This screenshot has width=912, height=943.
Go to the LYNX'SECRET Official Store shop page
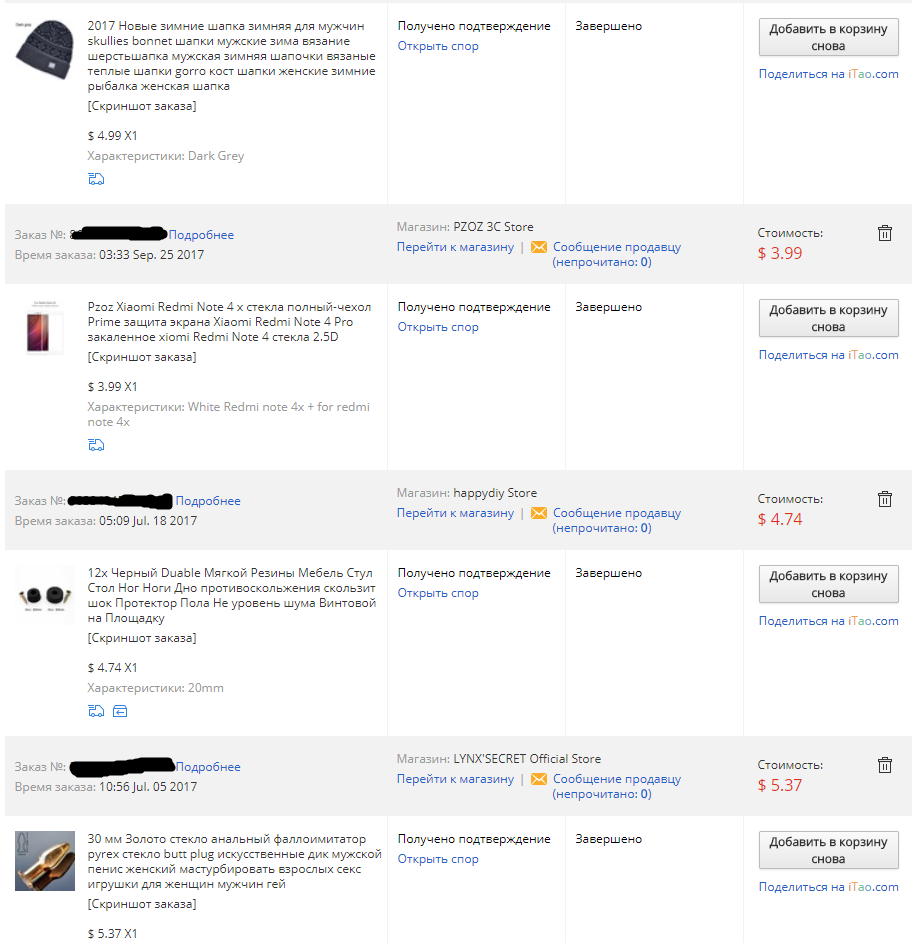(455, 779)
